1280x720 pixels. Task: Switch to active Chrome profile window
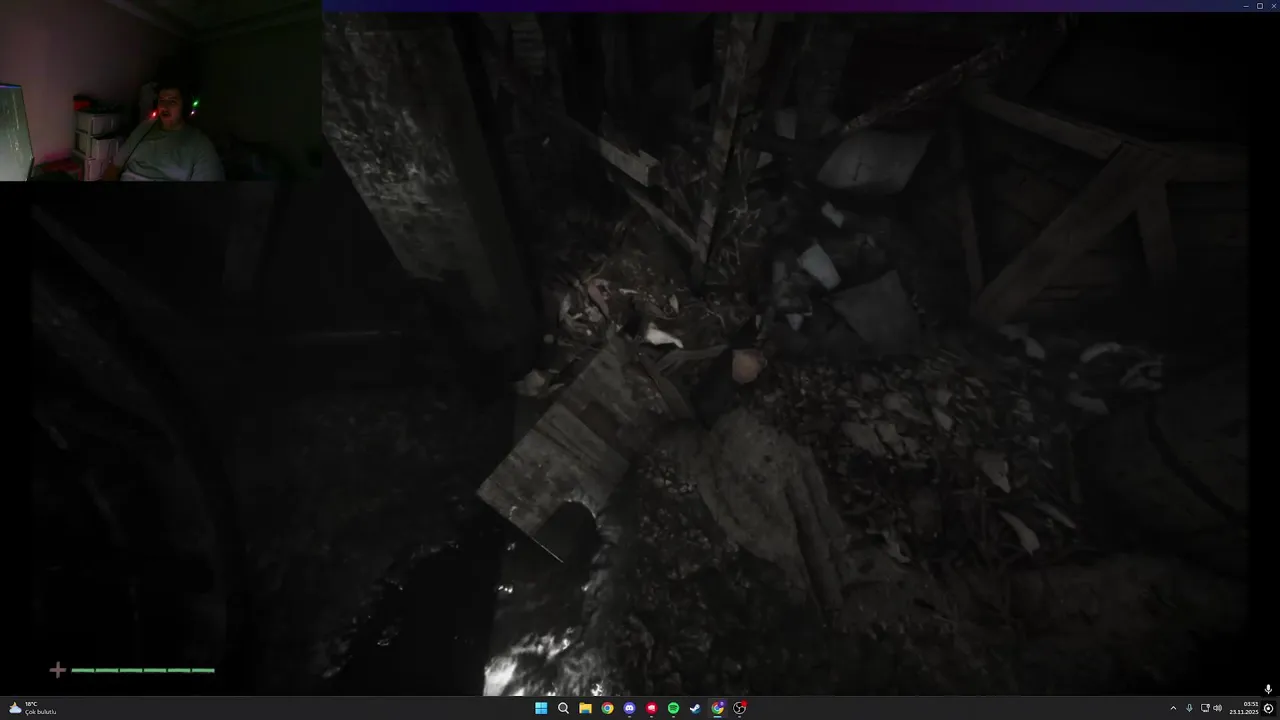[x=717, y=708]
